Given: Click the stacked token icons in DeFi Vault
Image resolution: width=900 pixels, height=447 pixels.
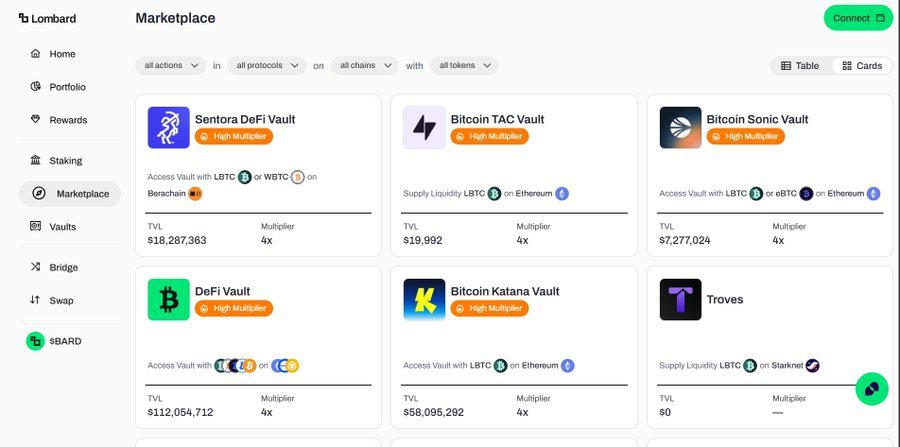Looking at the screenshot, I should coord(235,366).
